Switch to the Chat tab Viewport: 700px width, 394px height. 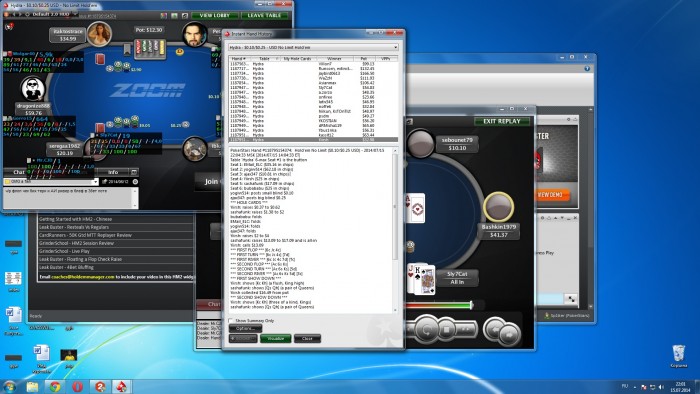tap(19, 172)
